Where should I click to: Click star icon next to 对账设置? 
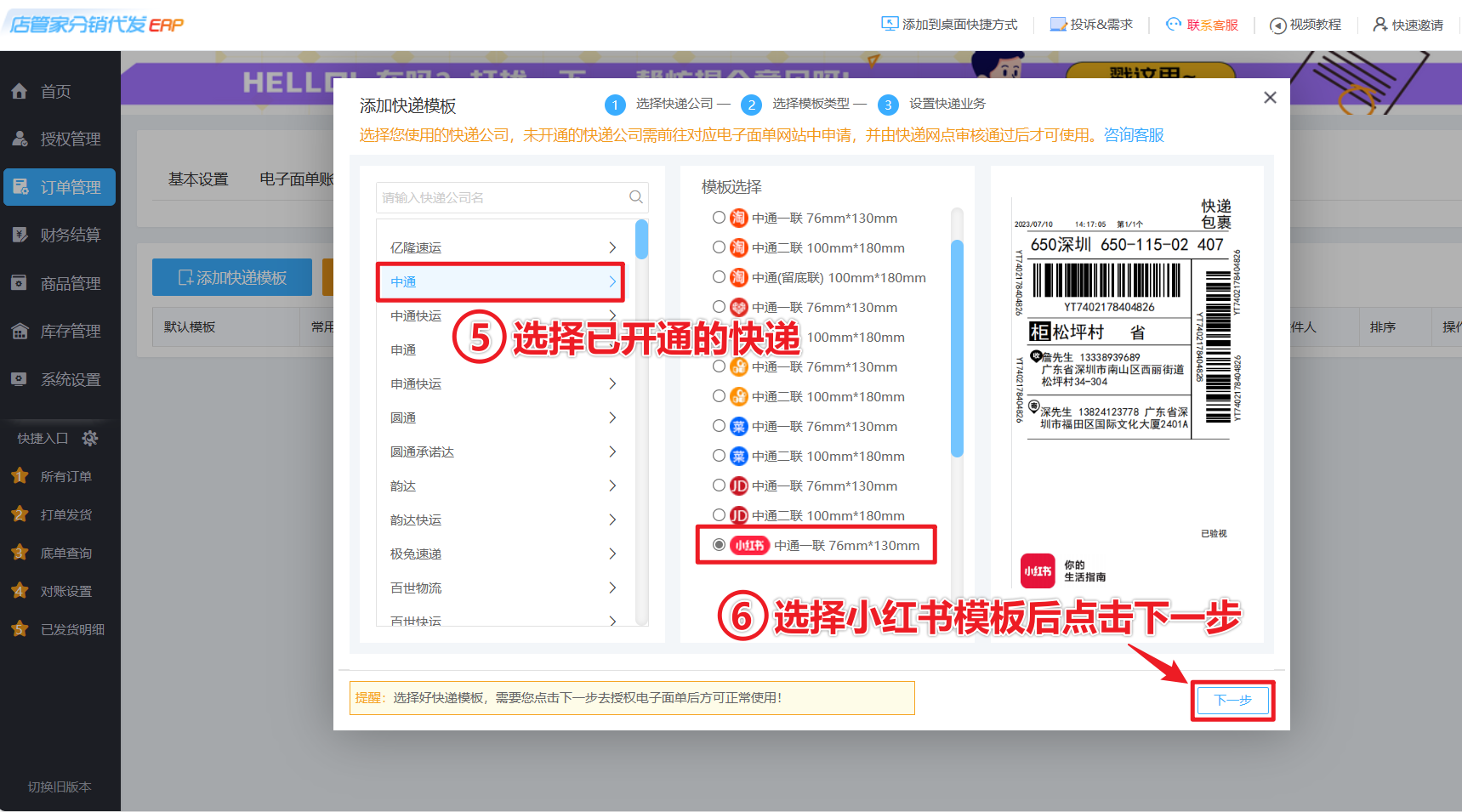(20, 591)
